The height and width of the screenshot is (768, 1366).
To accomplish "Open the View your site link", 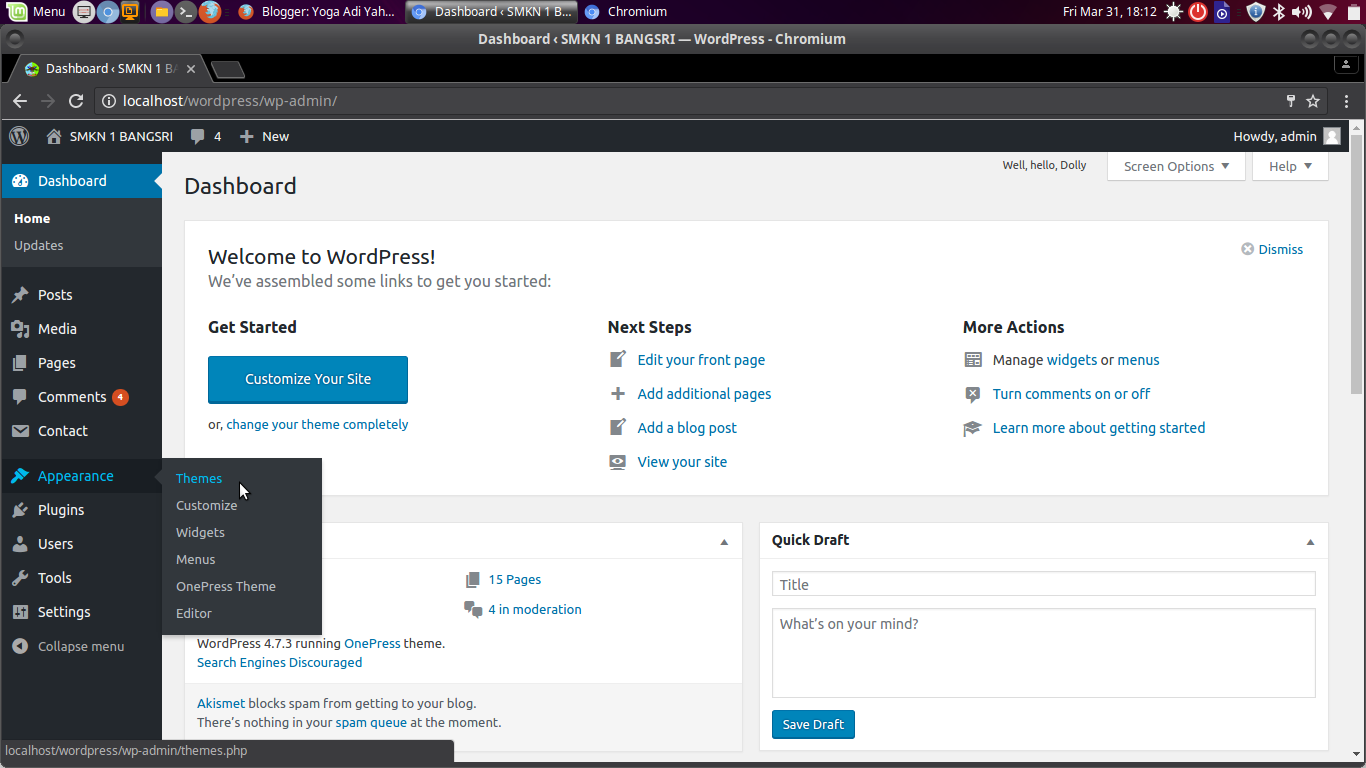I will point(682,462).
